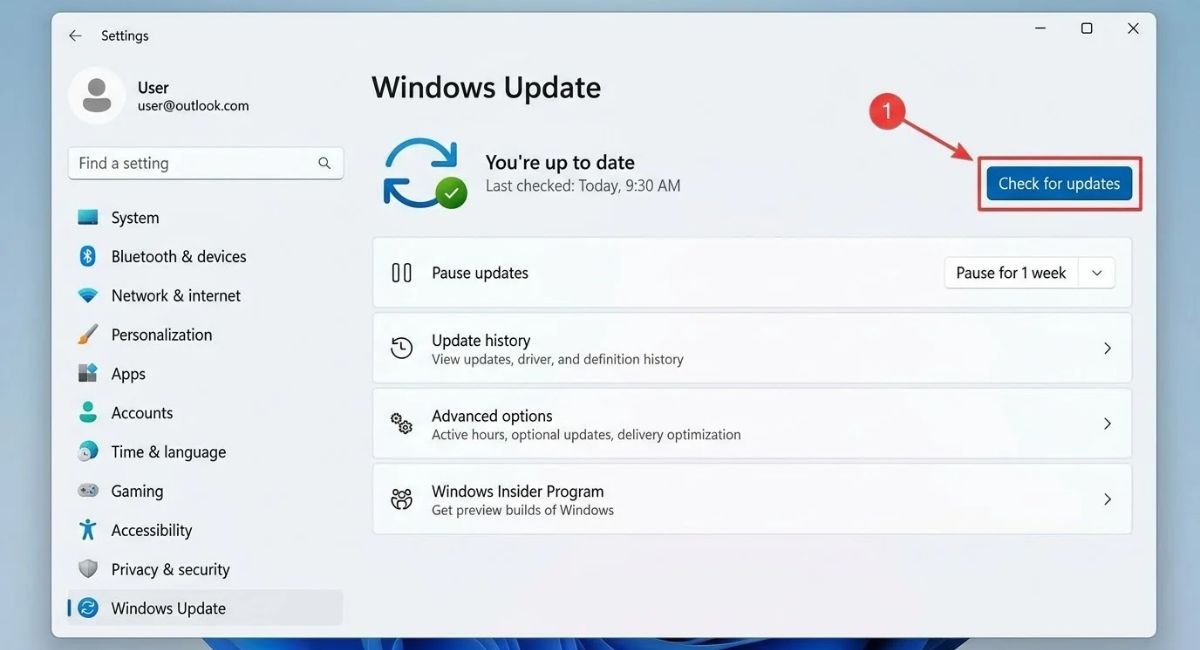Click Check for updates button
This screenshot has height=650, width=1200.
point(1059,183)
